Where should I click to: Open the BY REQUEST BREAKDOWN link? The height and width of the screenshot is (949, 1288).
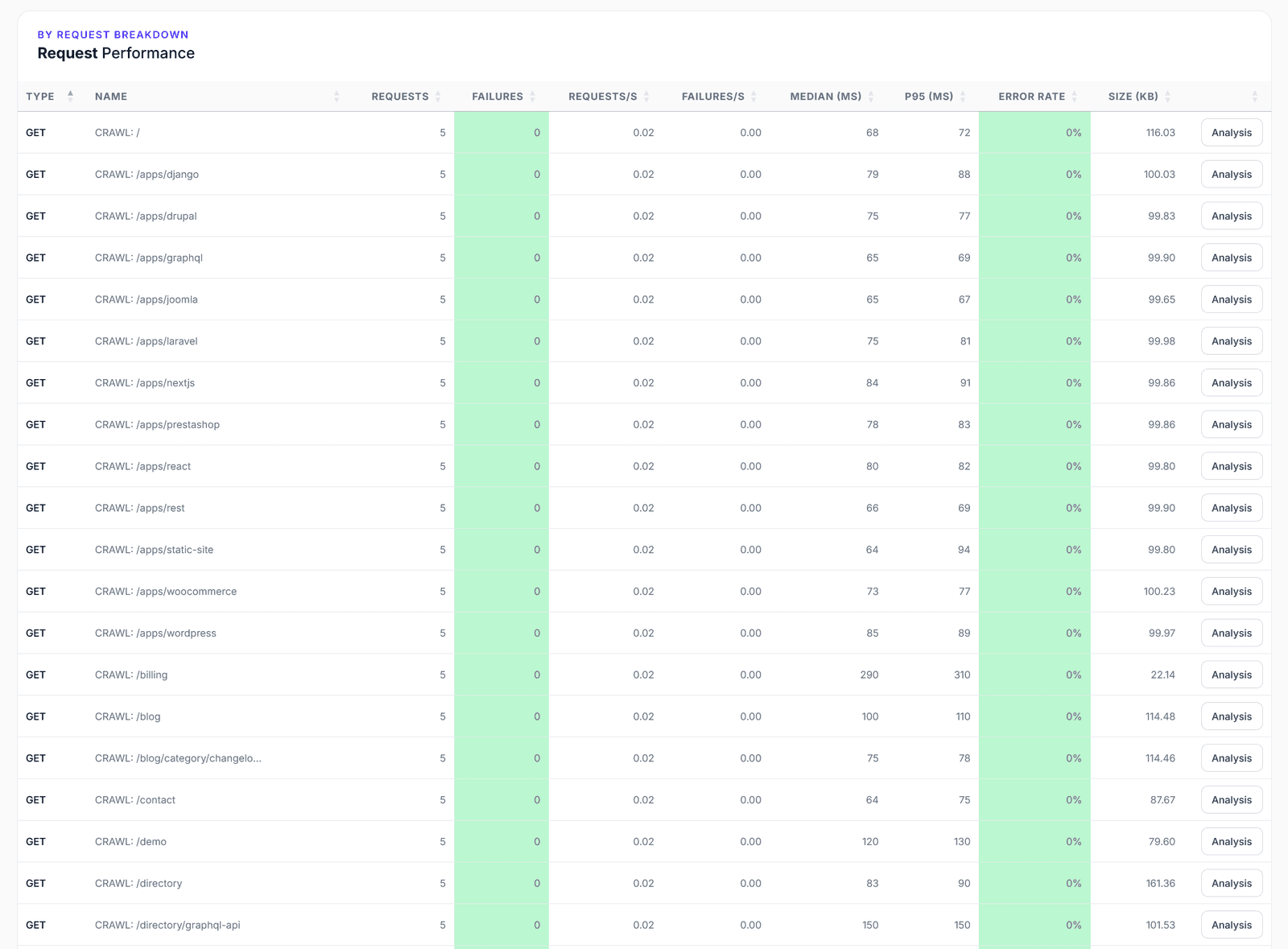113,34
